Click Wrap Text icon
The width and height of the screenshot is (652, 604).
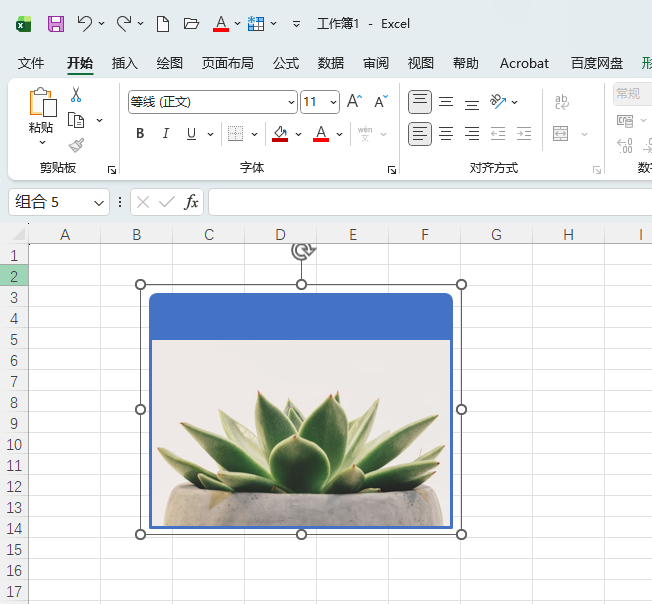561,102
